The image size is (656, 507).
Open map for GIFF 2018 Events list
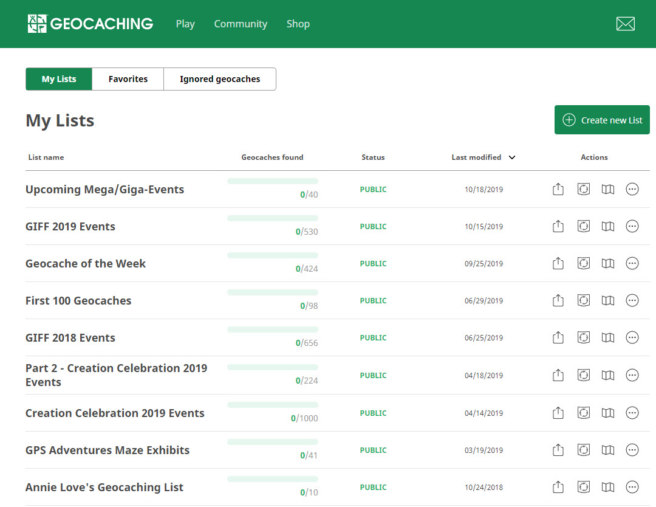608,338
